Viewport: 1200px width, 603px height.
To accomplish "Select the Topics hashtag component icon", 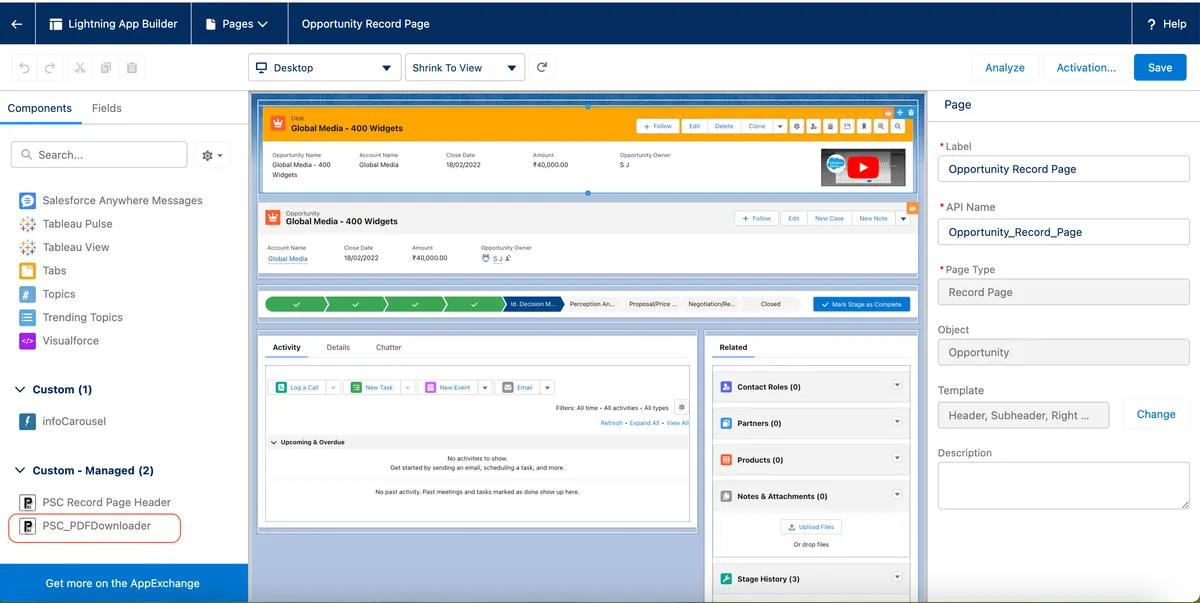I will click(x=27, y=294).
